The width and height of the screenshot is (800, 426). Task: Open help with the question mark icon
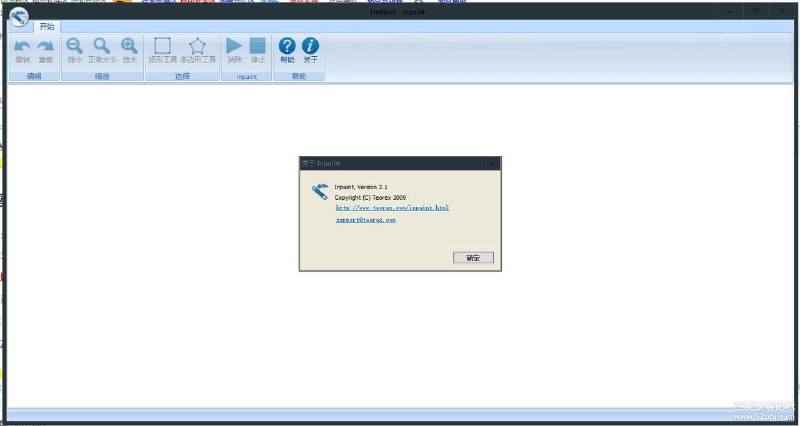[x=287, y=45]
